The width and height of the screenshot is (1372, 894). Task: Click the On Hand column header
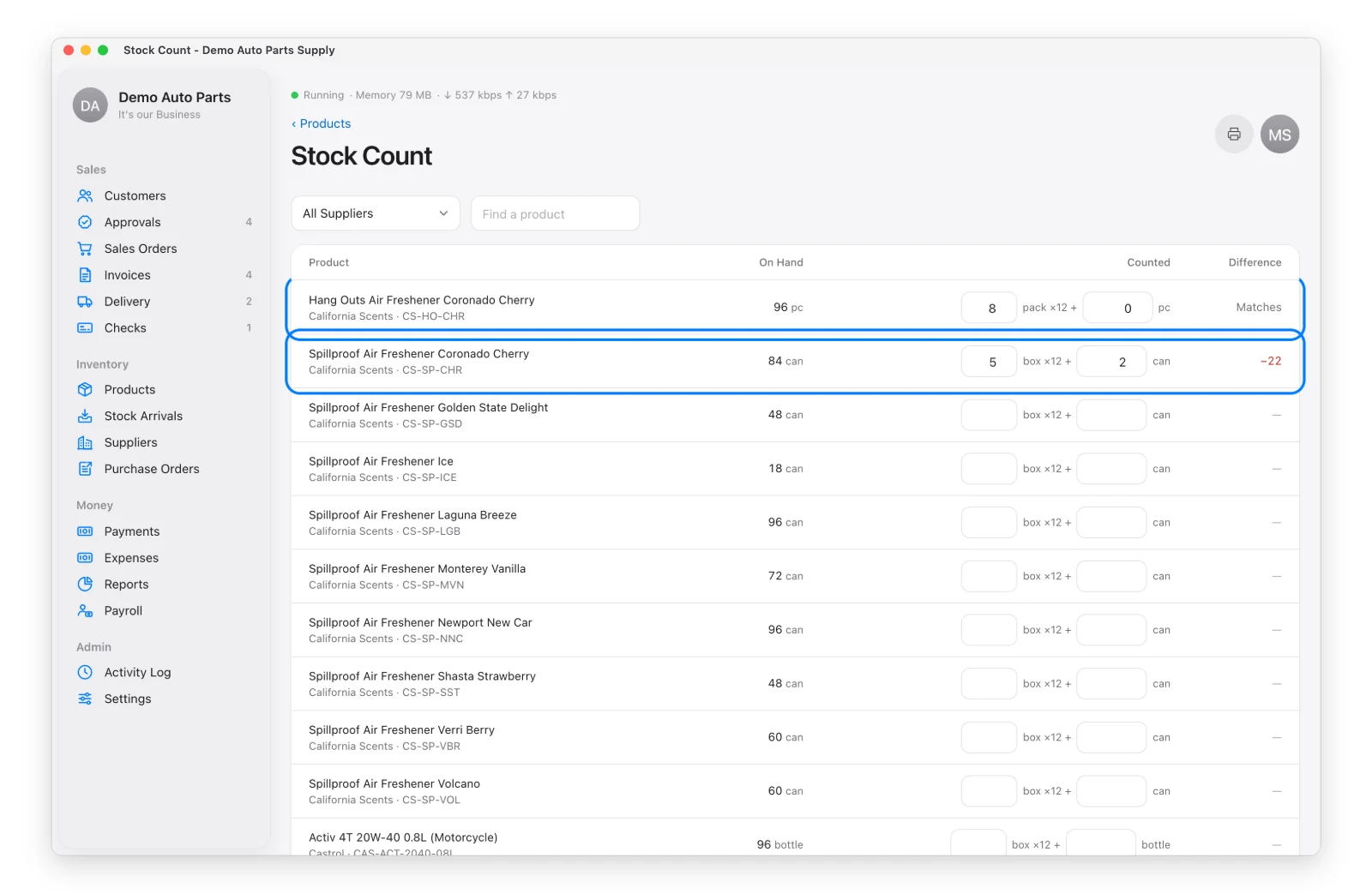pos(781,262)
